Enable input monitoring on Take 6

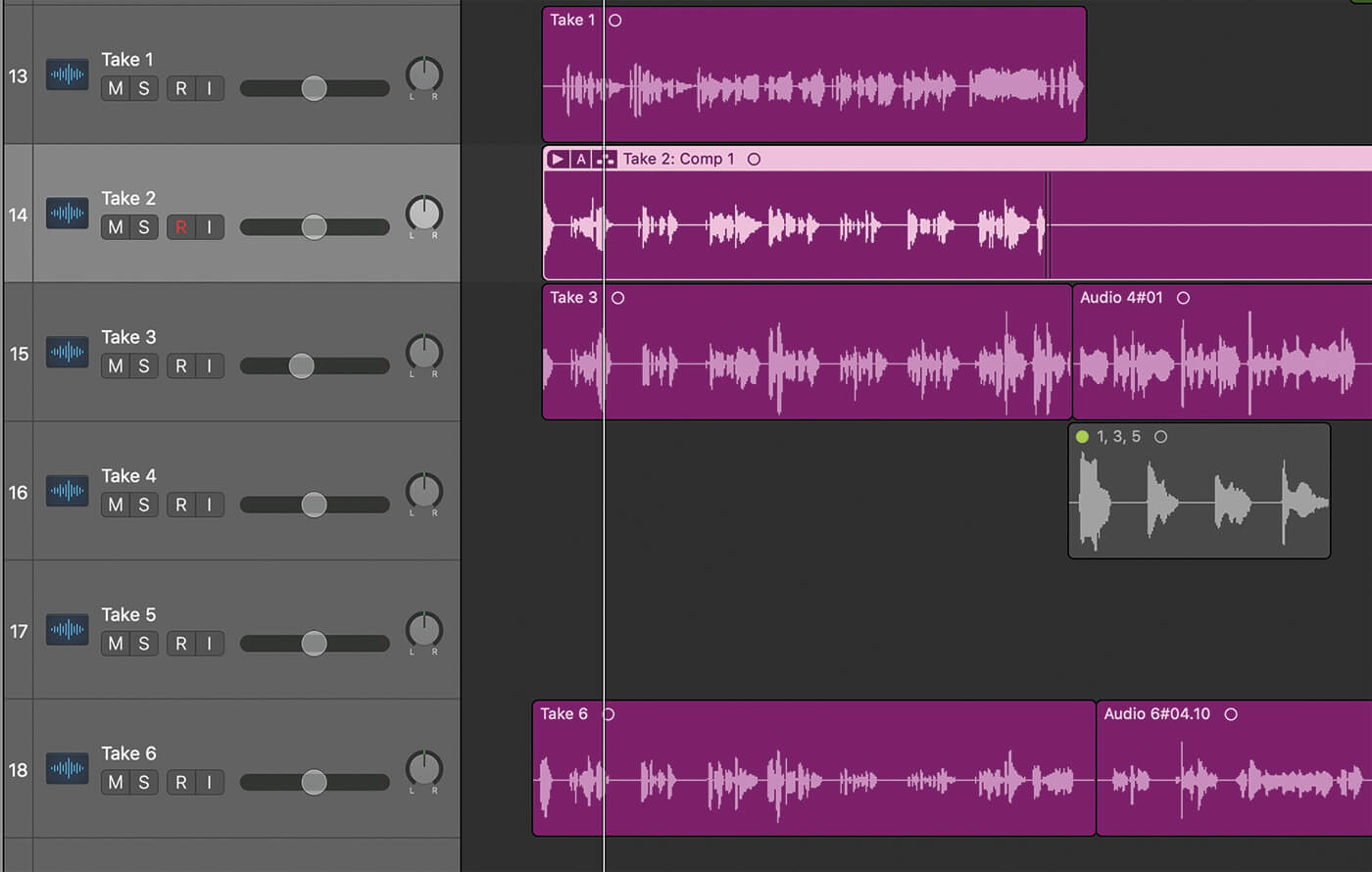click(x=209, y=782)
